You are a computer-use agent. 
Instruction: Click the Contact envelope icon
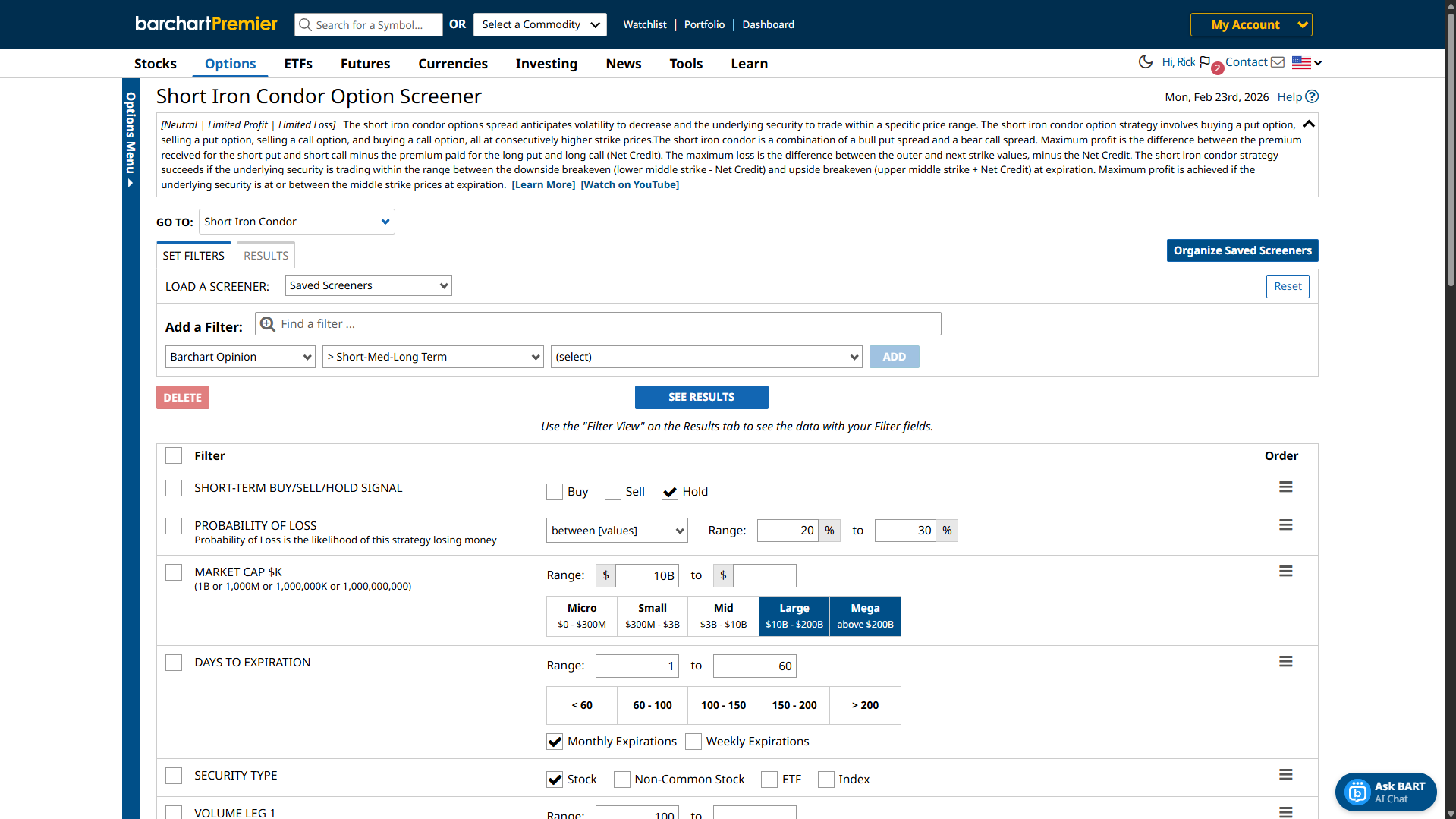(1278, 62)
